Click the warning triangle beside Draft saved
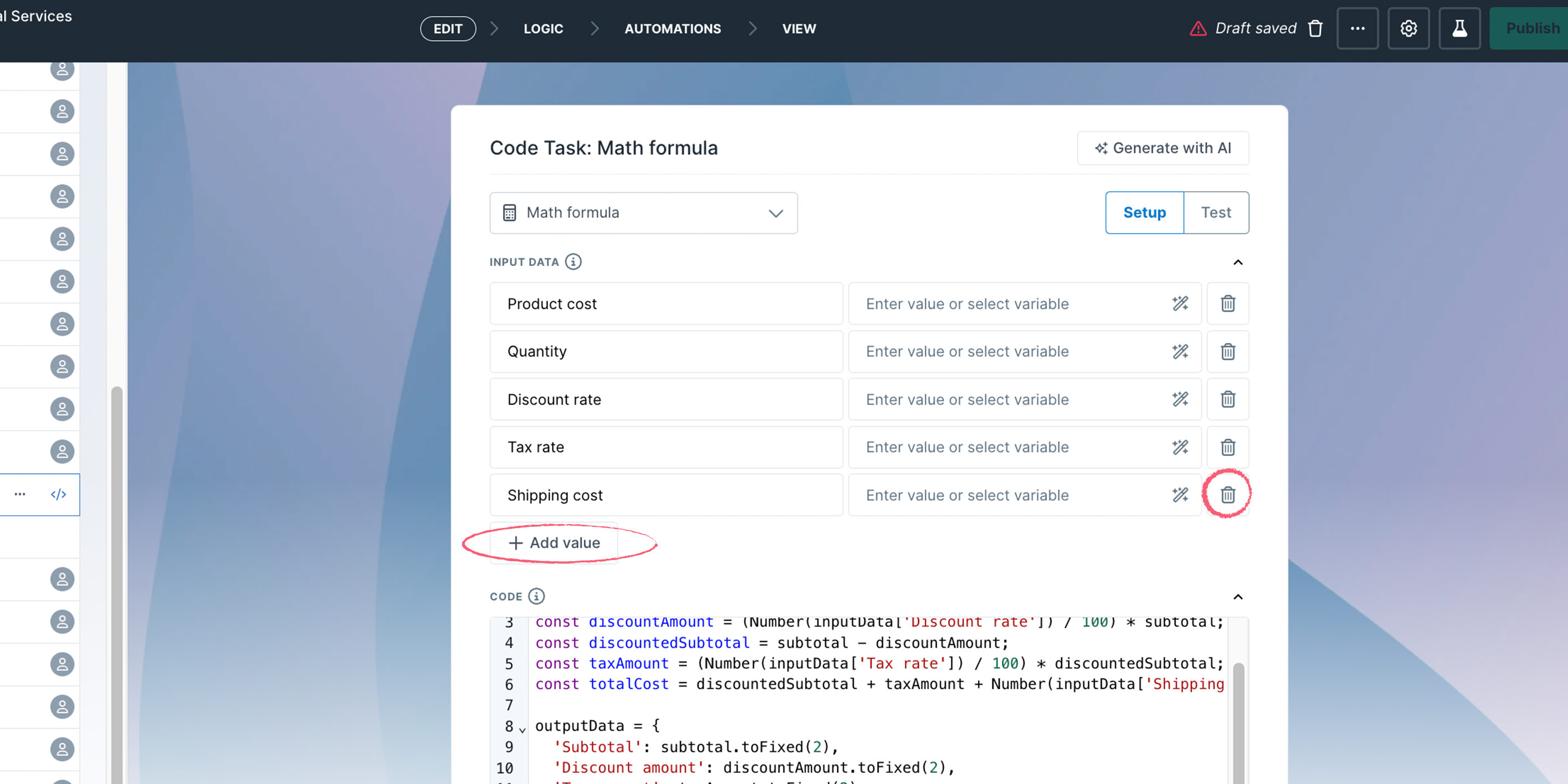This screenshot has height=784, width=1568. (1198, 29)
